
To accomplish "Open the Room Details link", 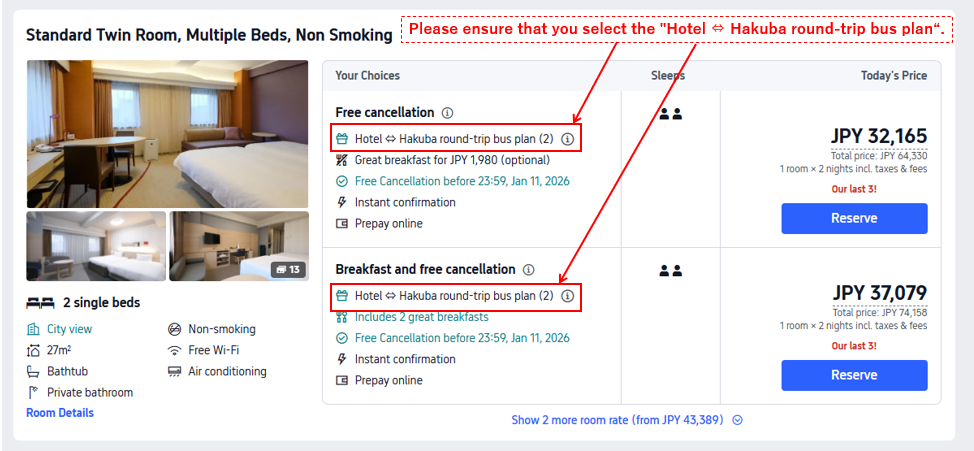I will click(60, 413).
